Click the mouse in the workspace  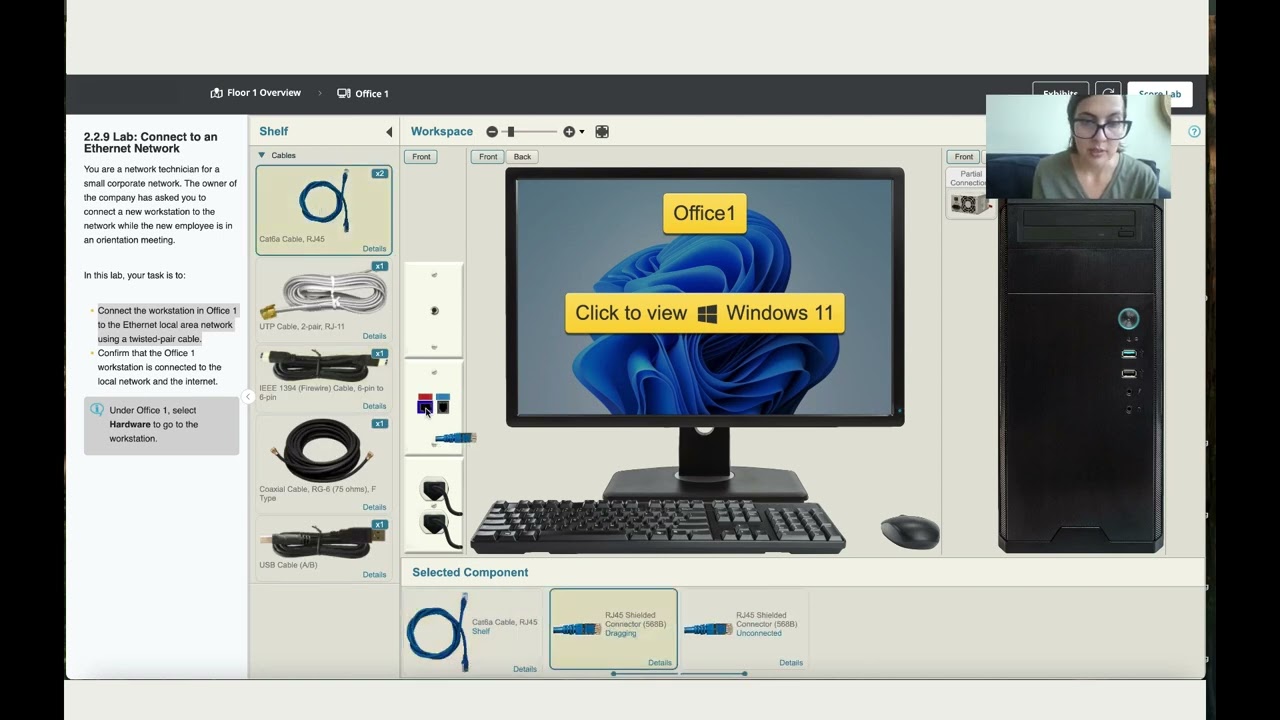(x=910, y=531)
